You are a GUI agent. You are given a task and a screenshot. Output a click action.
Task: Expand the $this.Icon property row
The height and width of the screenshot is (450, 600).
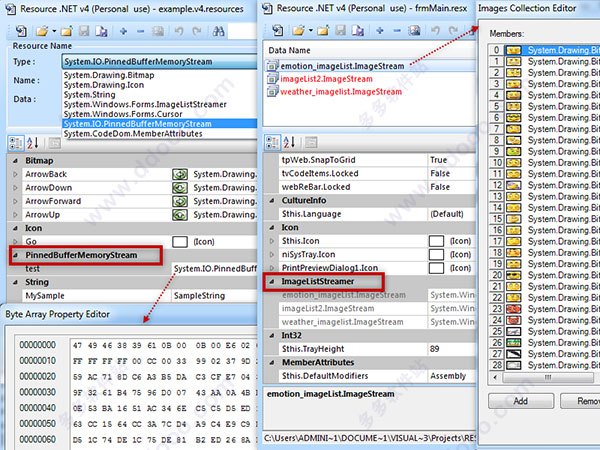point(272,241)
